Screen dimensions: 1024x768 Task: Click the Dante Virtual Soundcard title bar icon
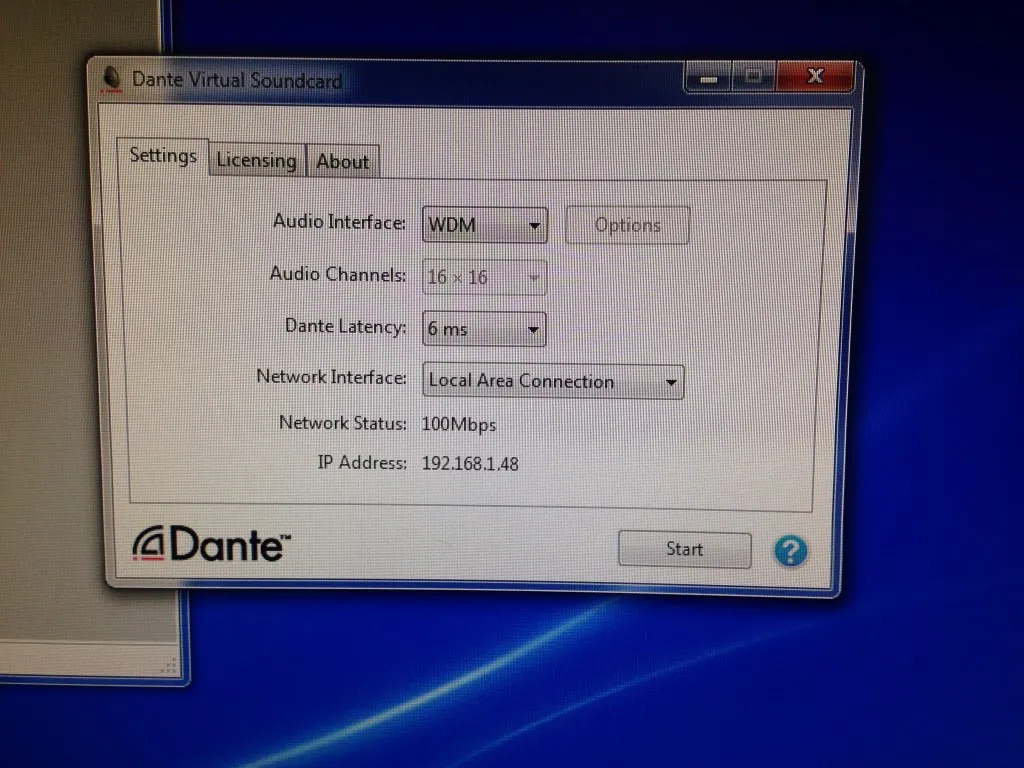tap(112, 78)
